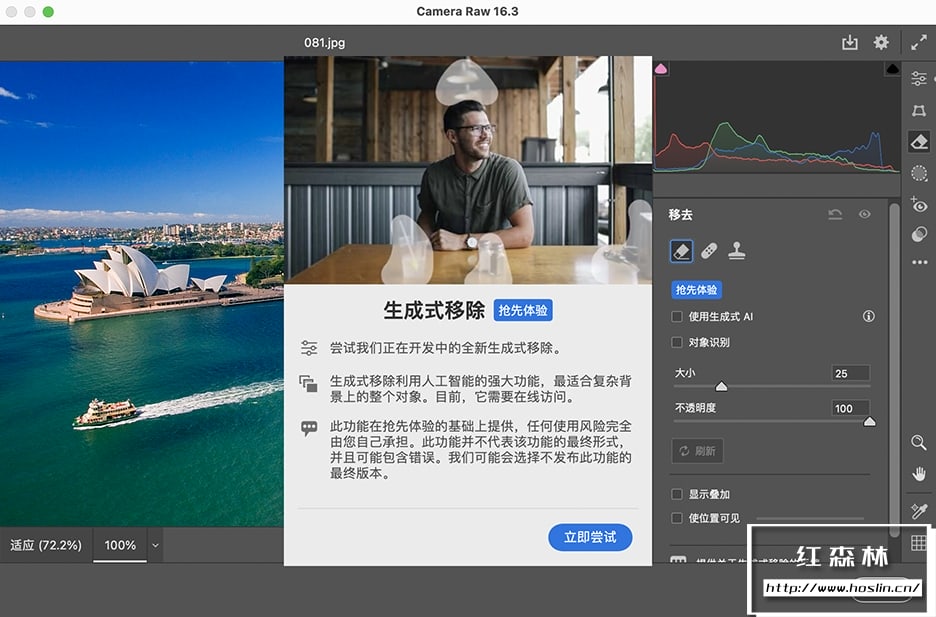
Task: Open the Masking dashed-circle tool
Action: click(919, 173)
